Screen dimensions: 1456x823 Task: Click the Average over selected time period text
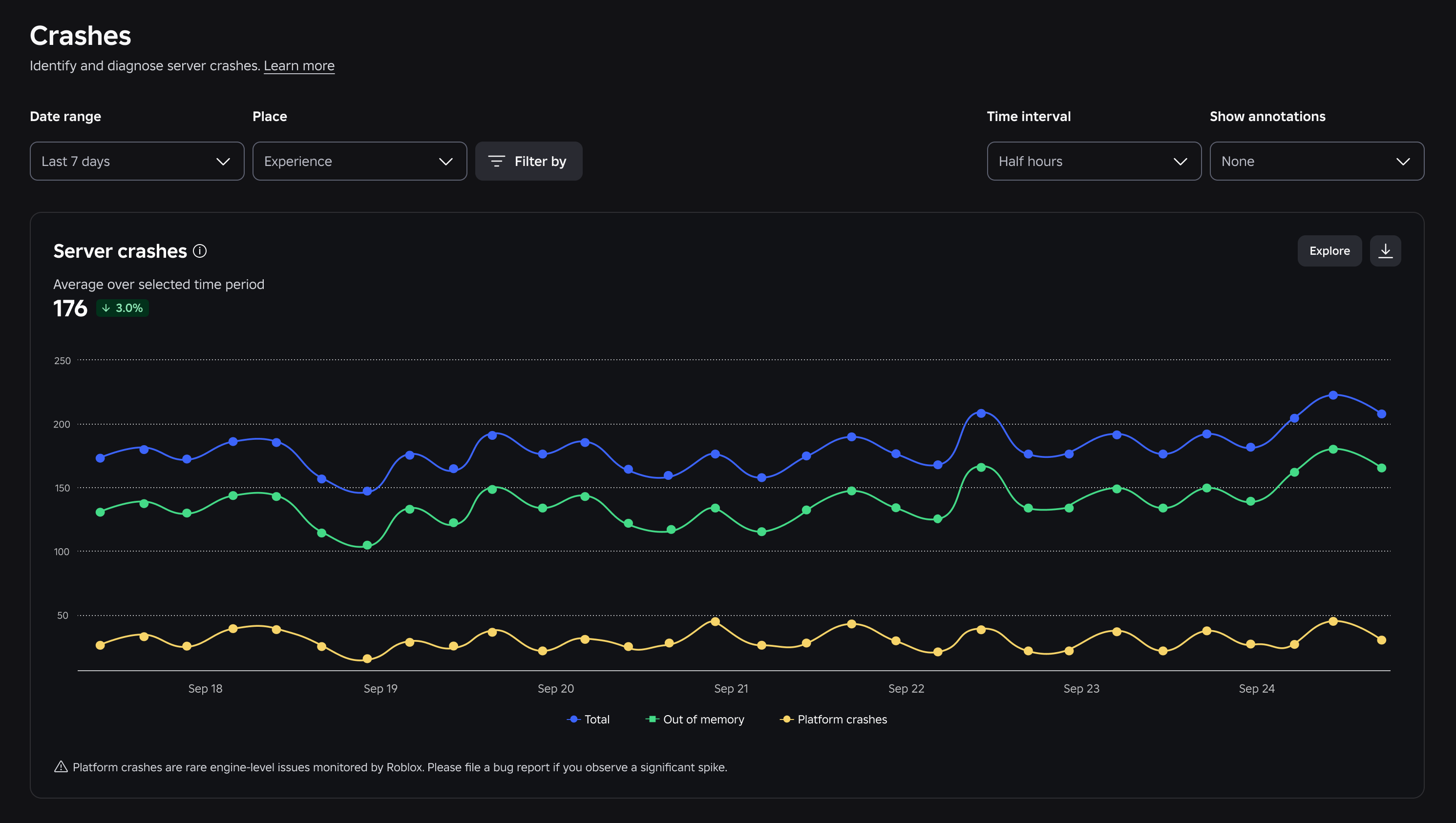(159, 284)
